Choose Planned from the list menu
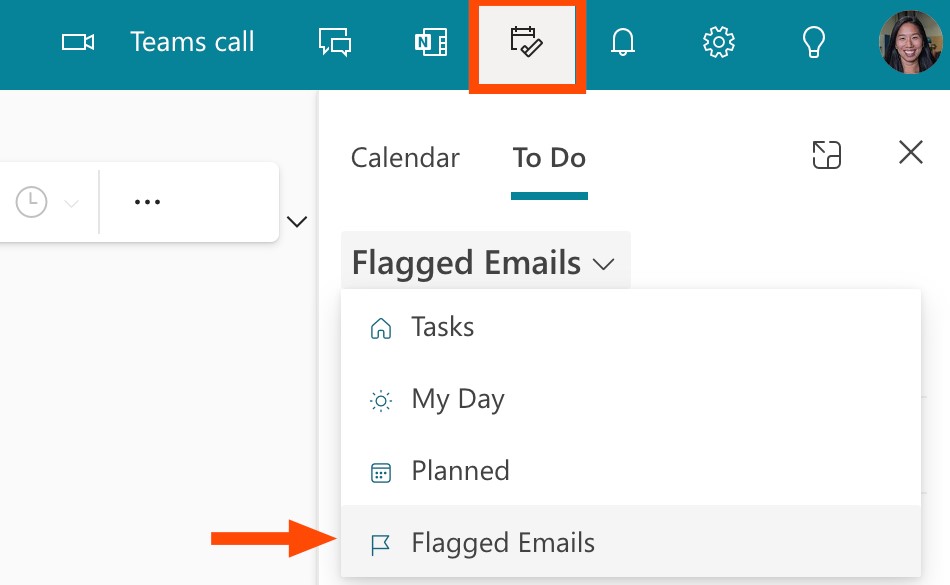Screen dimensions: 950x585 click(x=631, y=471)
